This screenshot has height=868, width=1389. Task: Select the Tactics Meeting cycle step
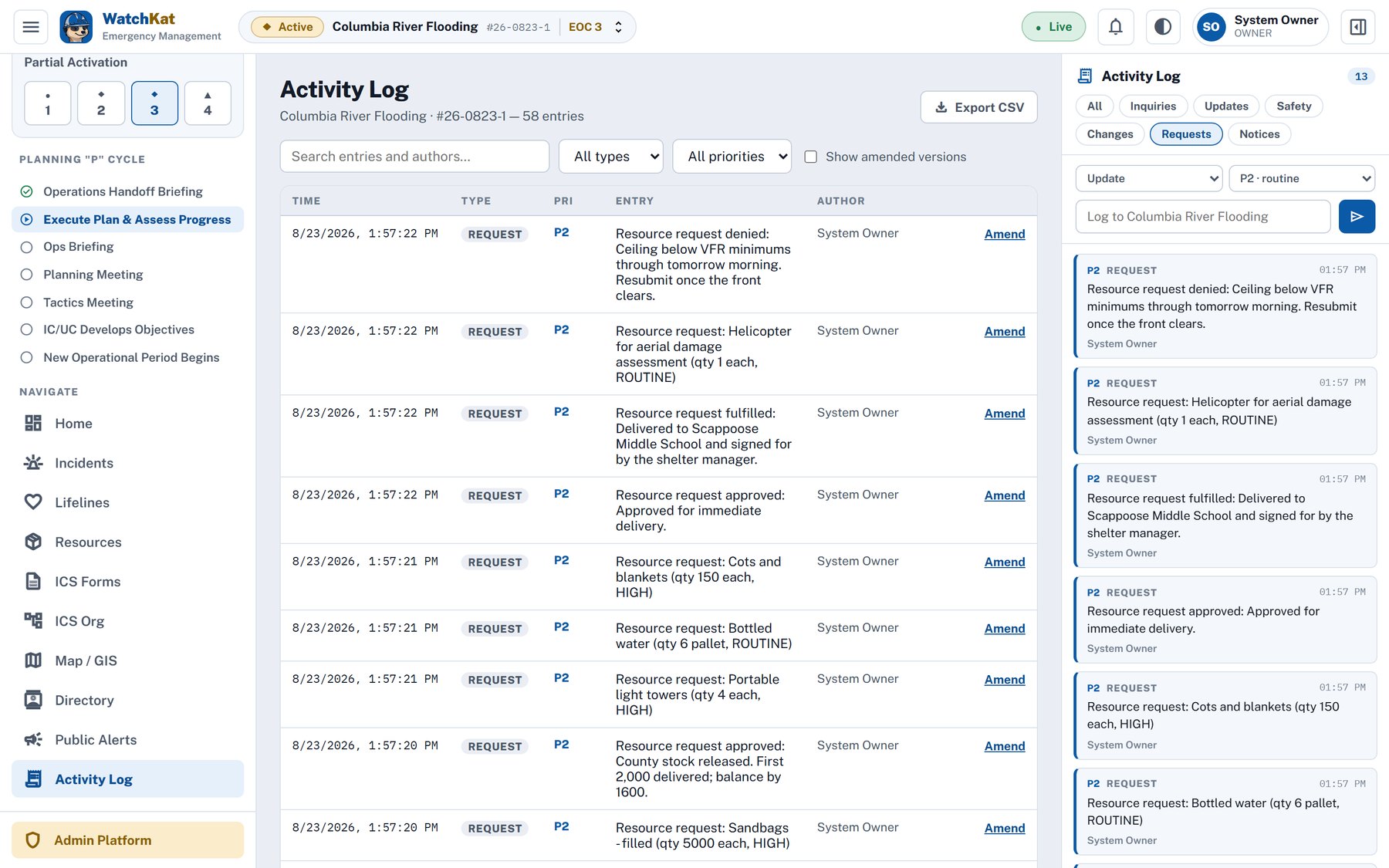(88, 302)
